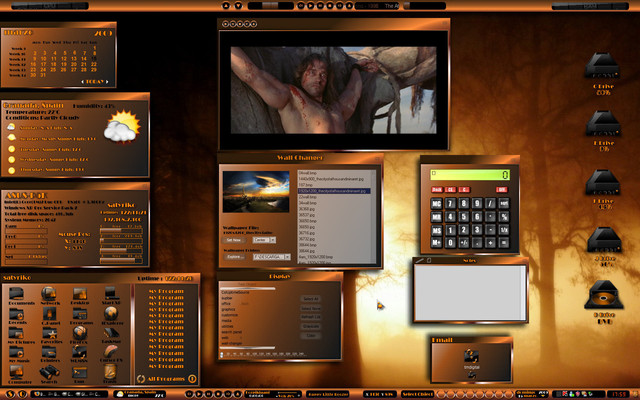Open the C.Panel control panel icon
Viewport: 640px width, 400px height.
[x=49, y=313]
